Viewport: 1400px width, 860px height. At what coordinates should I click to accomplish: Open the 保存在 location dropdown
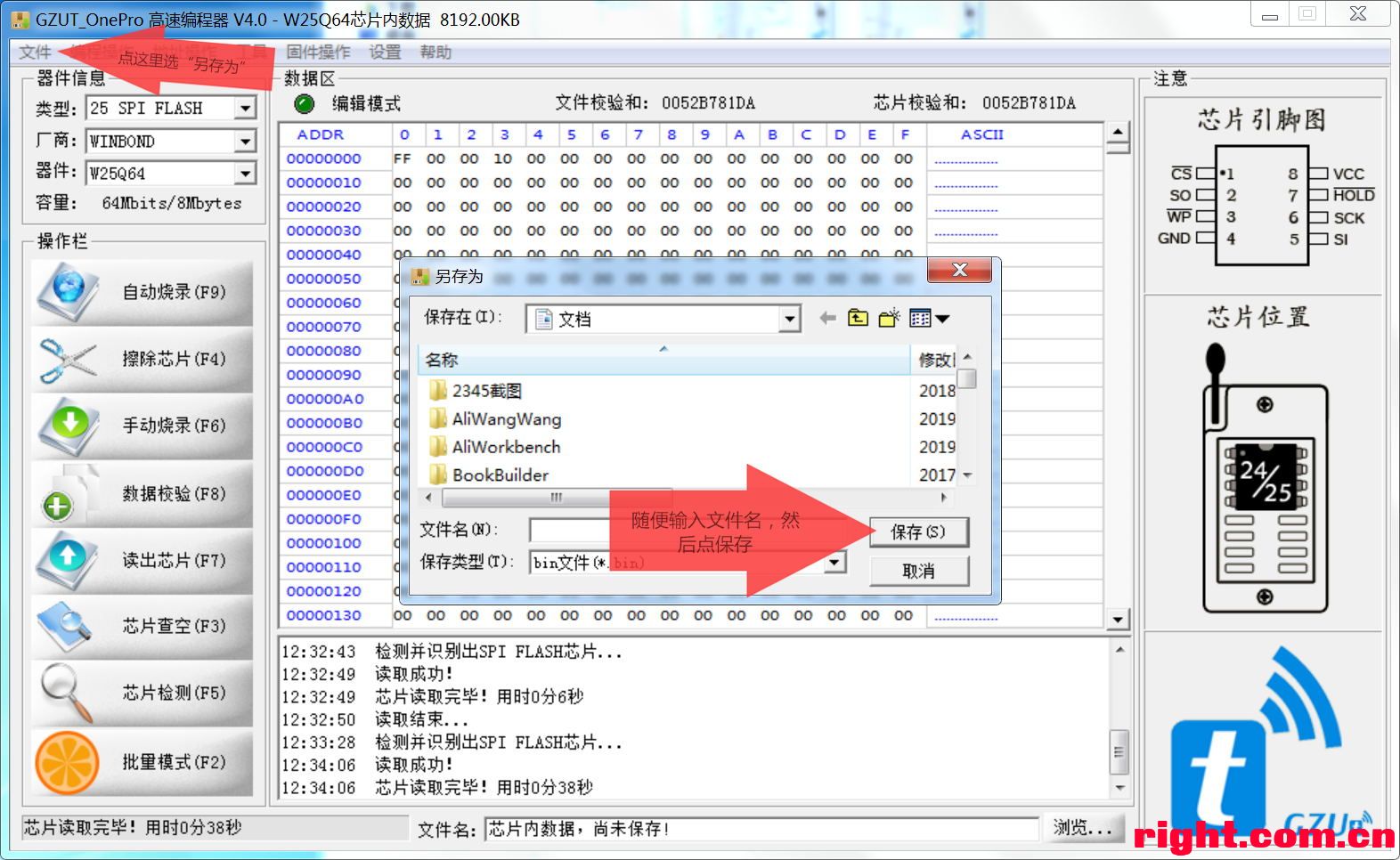(789, 319)
